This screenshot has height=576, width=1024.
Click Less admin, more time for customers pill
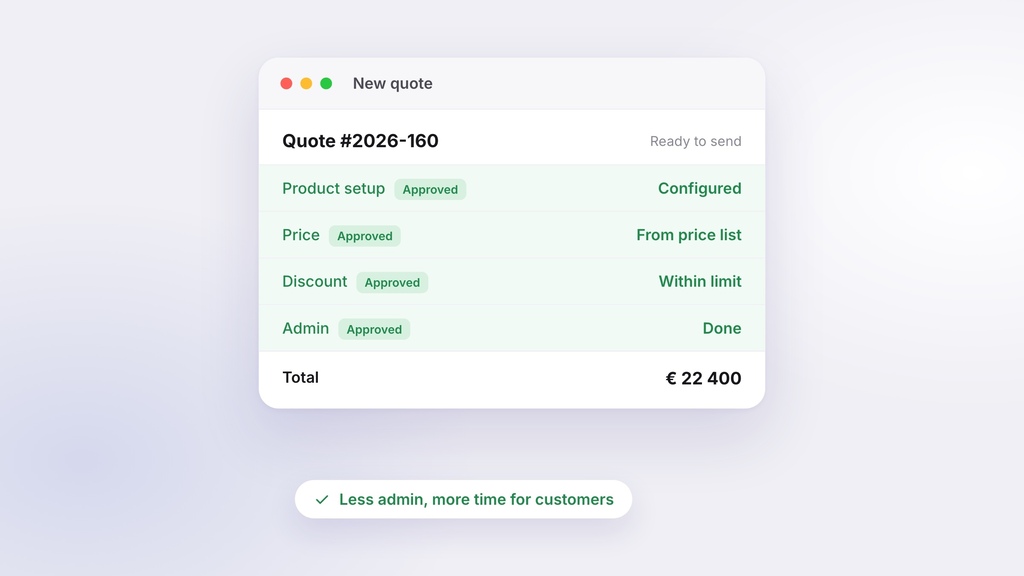coord(464,500)
